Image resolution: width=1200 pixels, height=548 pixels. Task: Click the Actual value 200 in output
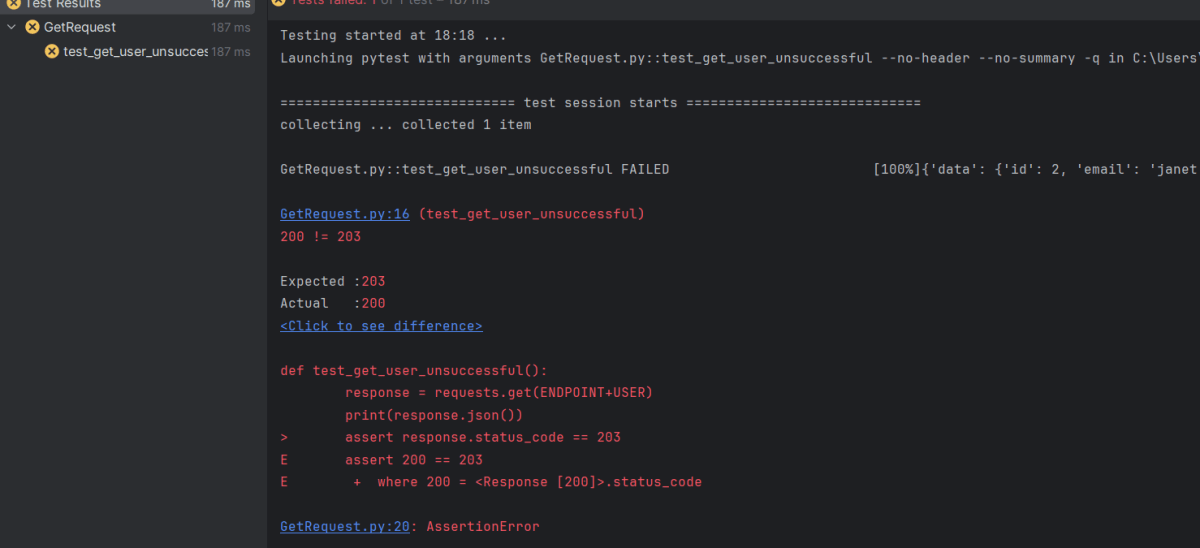tap(373, 303)
